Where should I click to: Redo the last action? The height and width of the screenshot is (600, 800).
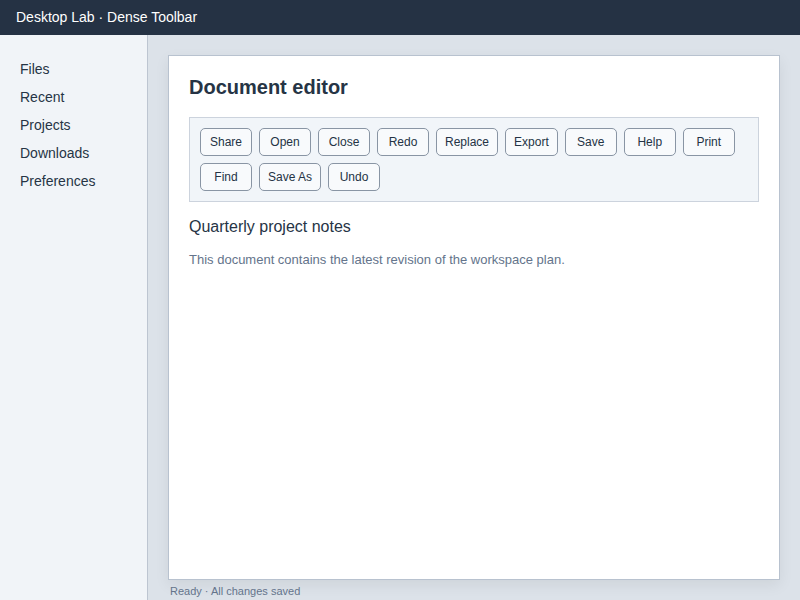tap(403, 142)
